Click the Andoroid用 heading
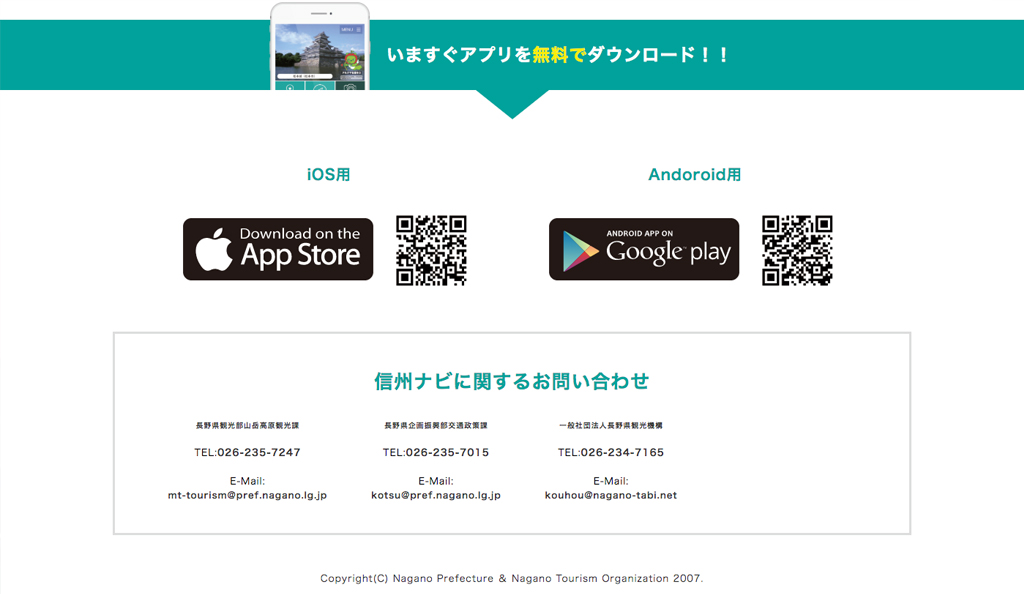The height and width of the screenshot is (594, 1024). [694, 175]
